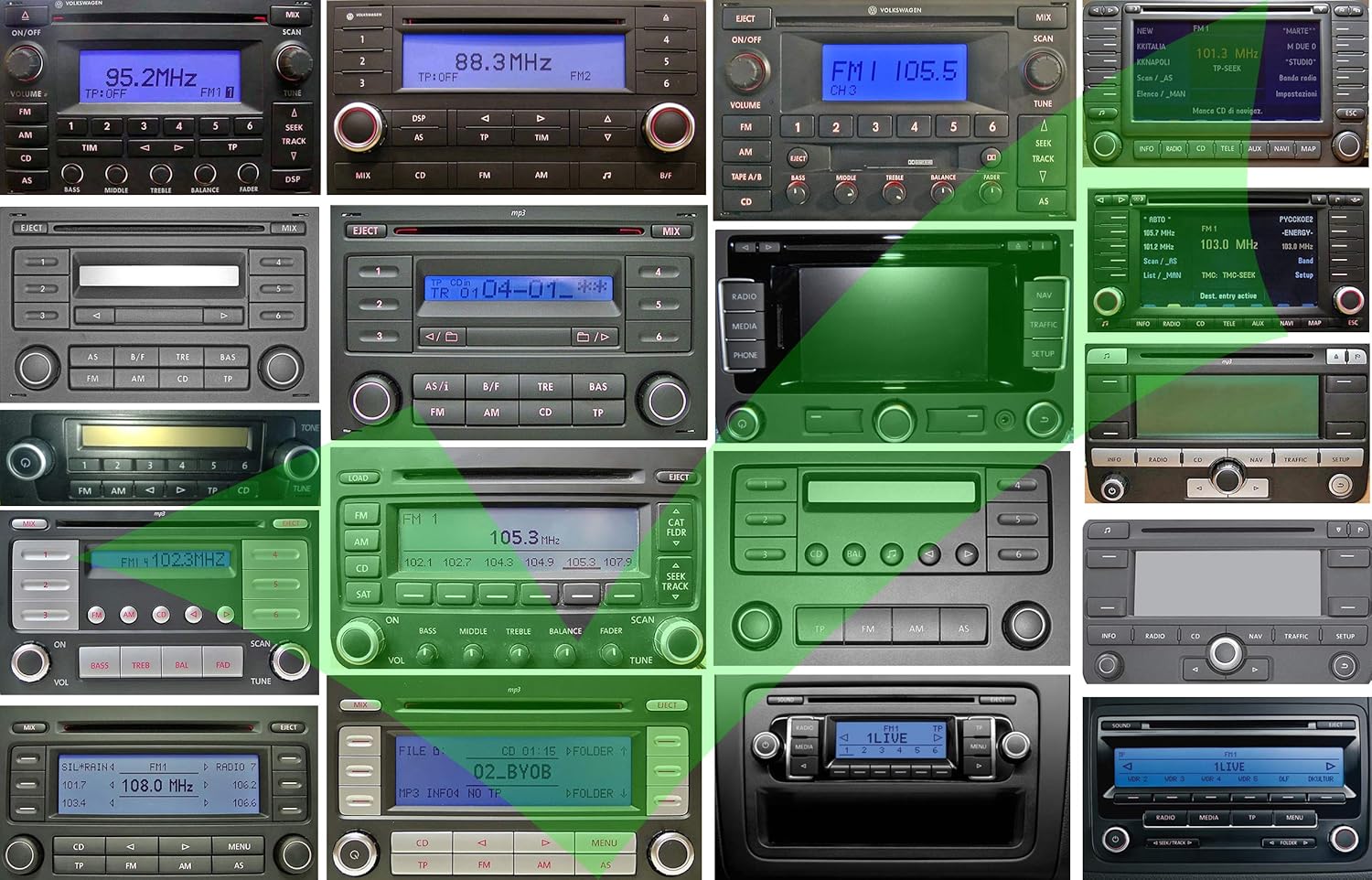The height and width of the screenshot is (880, 1372).
Task: Select RADIO 7 on the 108.0 MHz display
Action: (x=236, y=767)
